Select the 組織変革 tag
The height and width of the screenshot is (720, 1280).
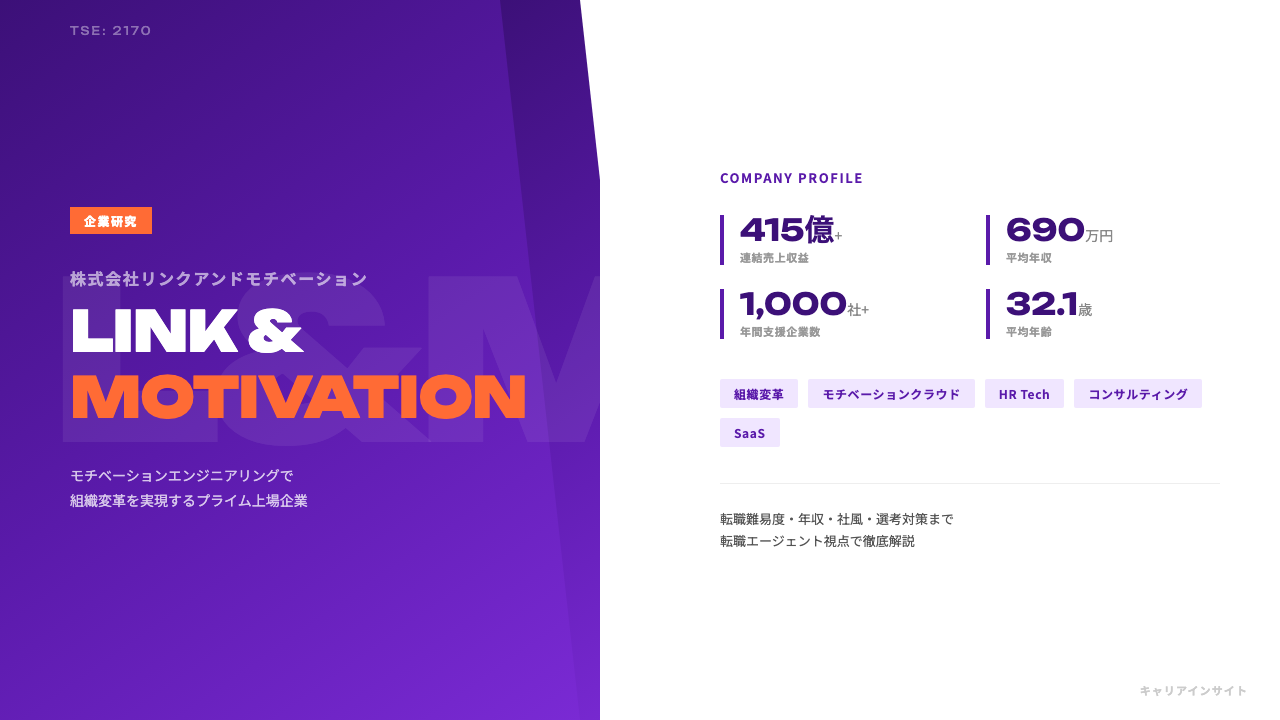coord(759,394)
